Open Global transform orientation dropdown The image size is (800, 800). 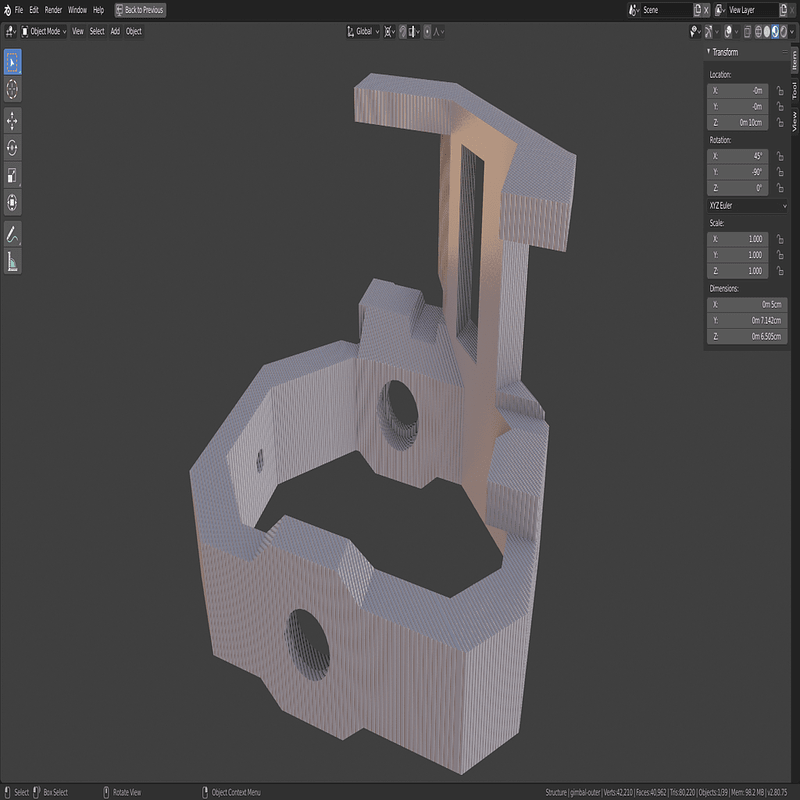[x=363, y=32]
